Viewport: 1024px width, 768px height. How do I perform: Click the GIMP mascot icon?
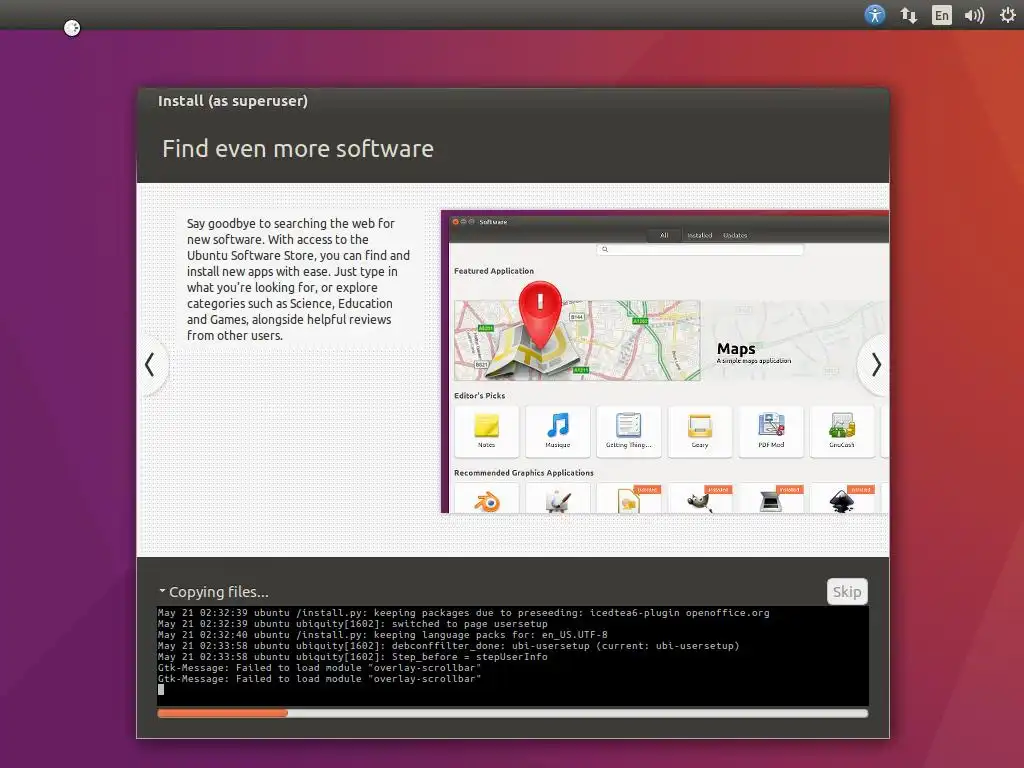pos(699,502)
